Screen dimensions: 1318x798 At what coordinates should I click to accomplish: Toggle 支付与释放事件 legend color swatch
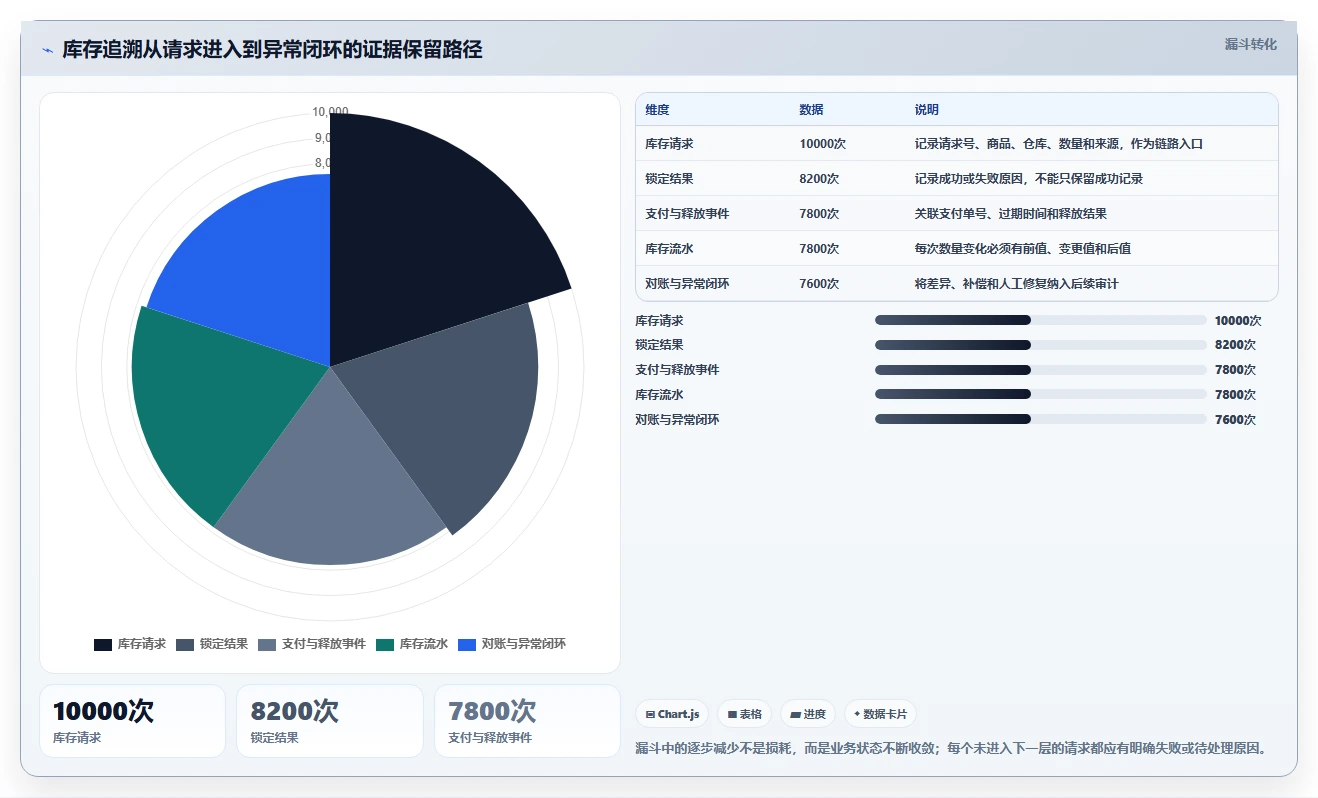tap(267, 644)
